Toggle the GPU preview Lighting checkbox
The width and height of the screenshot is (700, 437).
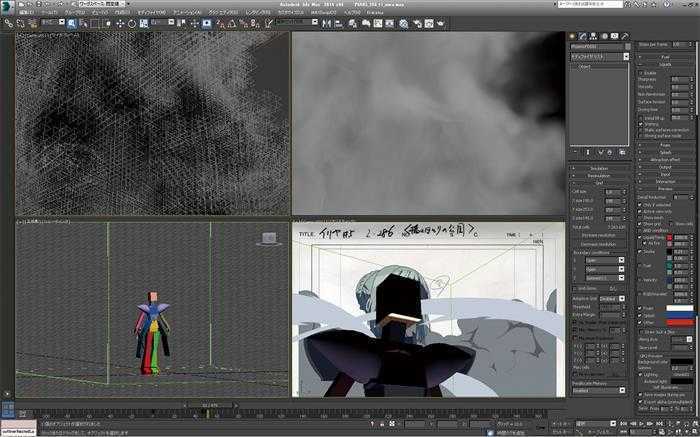click(x=641, y=375)
